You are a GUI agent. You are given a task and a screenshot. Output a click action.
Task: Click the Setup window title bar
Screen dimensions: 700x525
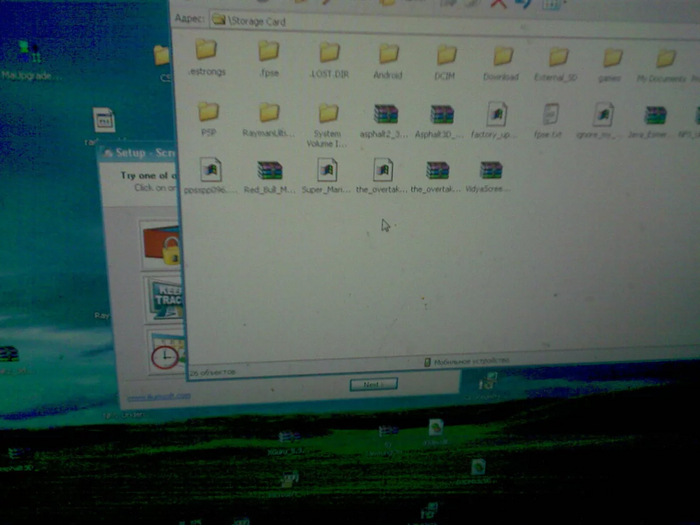coord(138,153)
